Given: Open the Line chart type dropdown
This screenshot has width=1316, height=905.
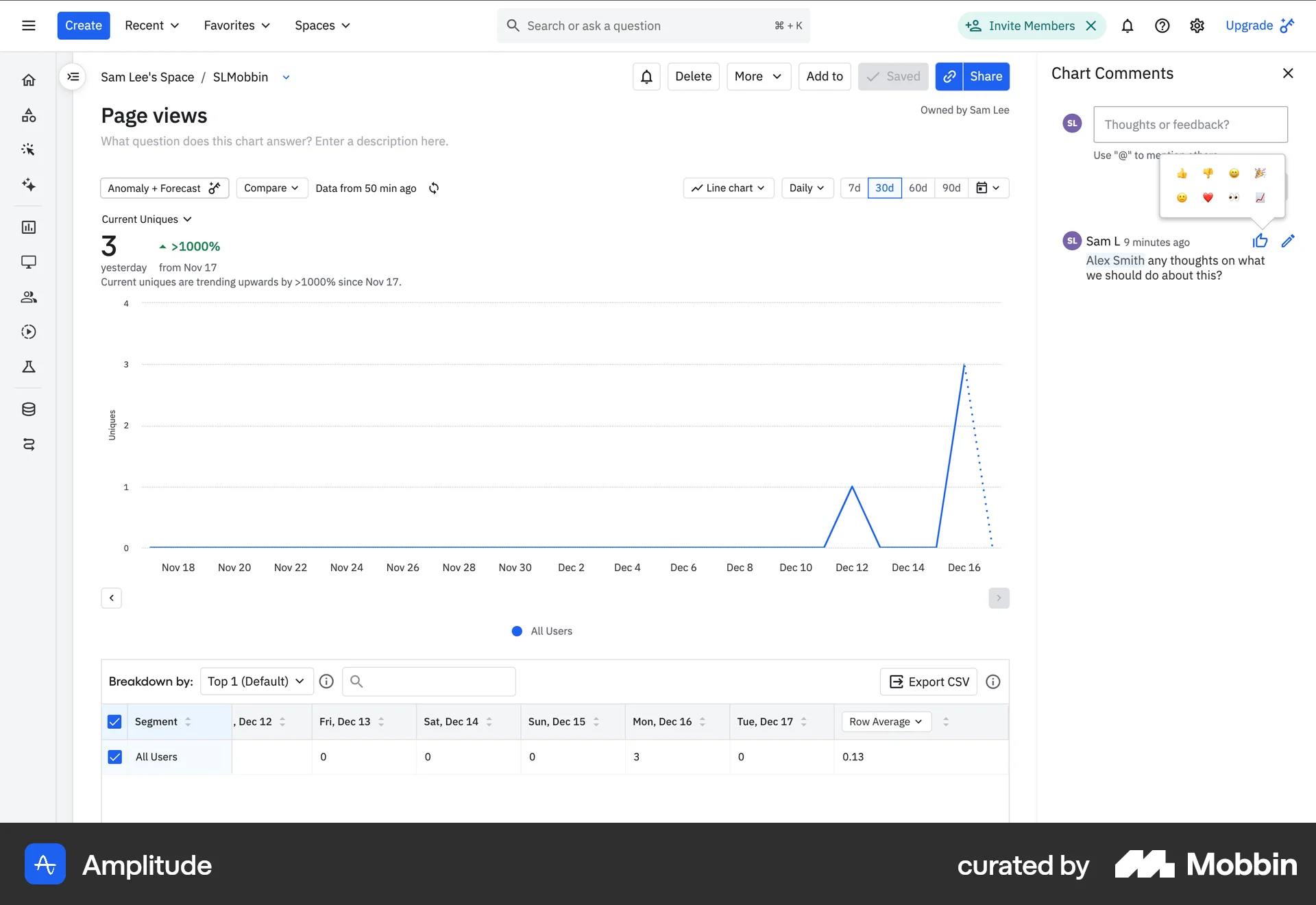Looking at the screenshot, I should [x=728, y=188].
